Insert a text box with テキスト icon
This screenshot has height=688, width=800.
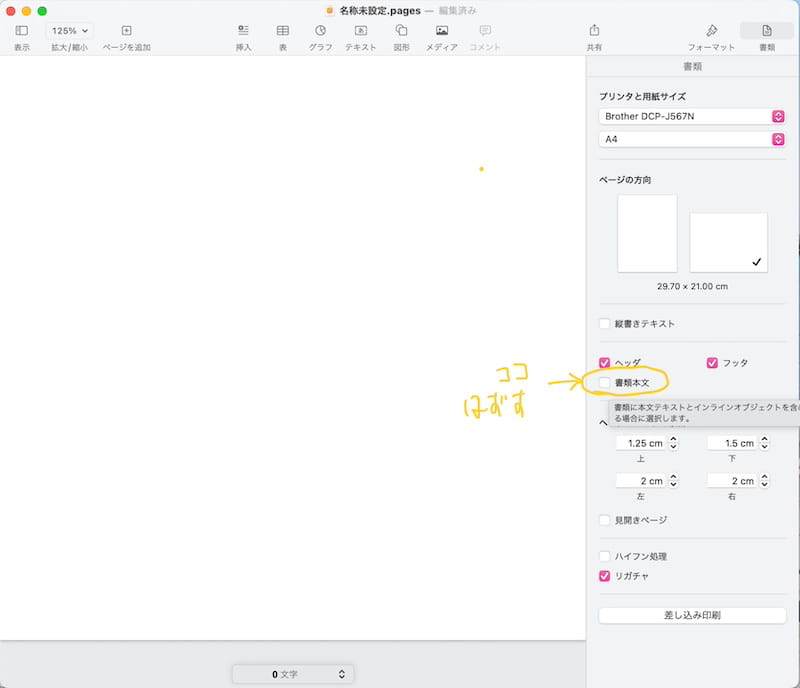pyautogui.click(x=361, y=31)
